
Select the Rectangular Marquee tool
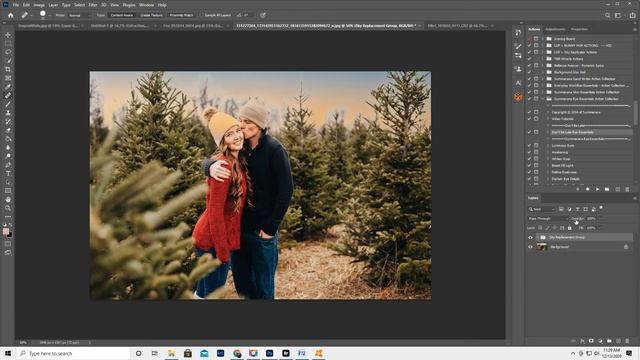pyautogui.click(x=8, y=44)
